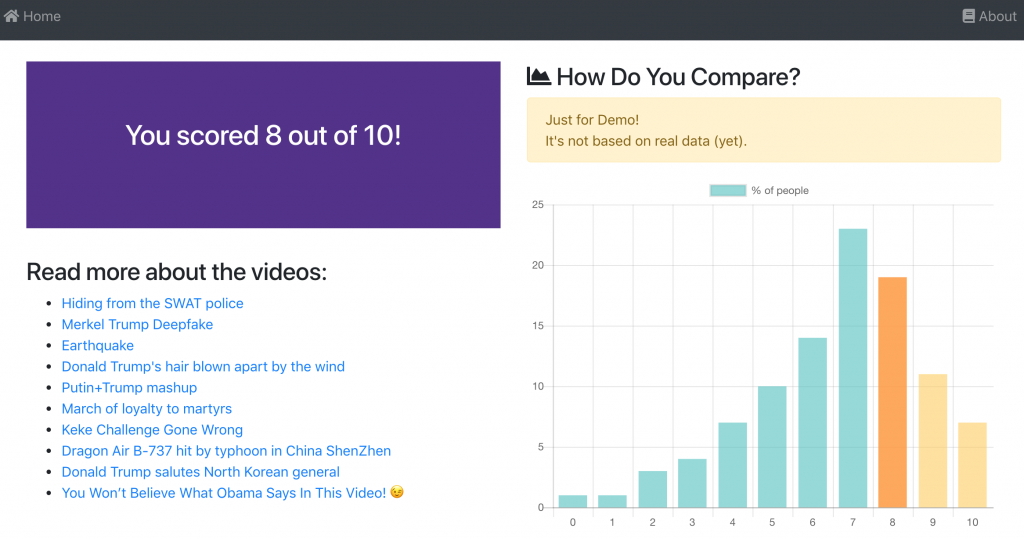Open March of loyalty to martyrs link
This screenshot has width=1024, height=539.
(x=146, y=408)
